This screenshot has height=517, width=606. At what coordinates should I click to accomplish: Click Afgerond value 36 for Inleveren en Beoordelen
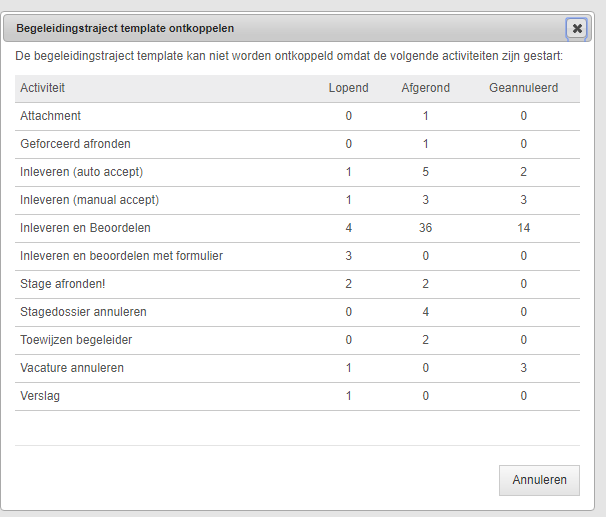click(x=426, y=228)
